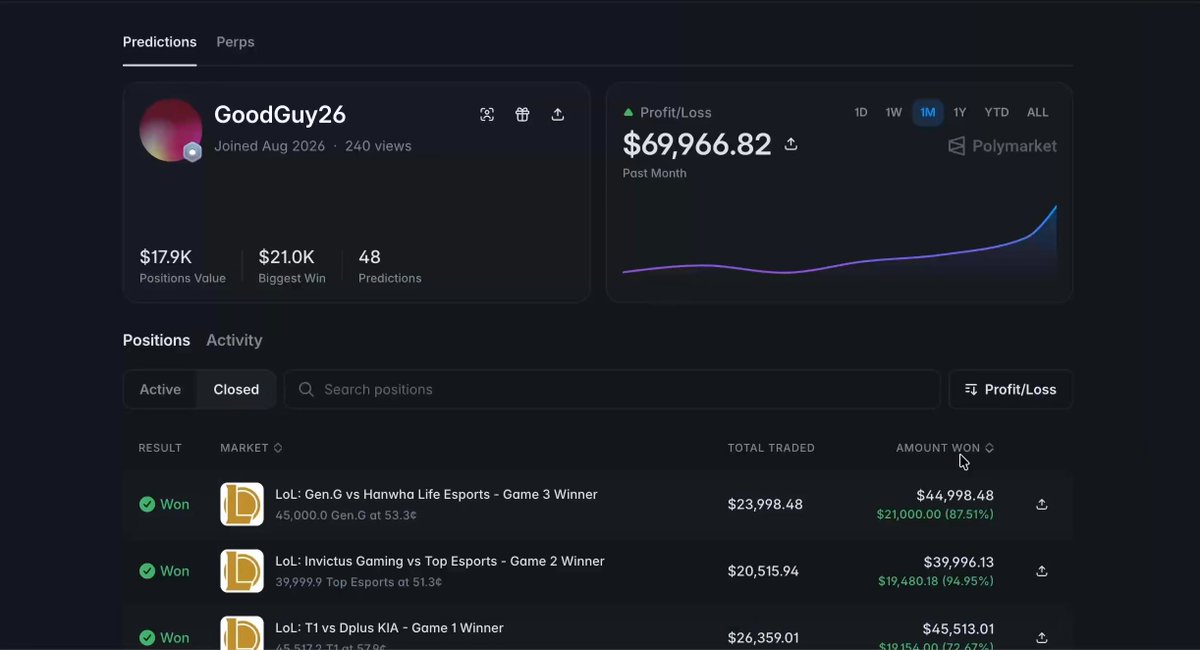Image resolution: width=1200 pixels, height=650 pixels.
Task: Click the 45,000.0 Gen.G at 53.3¢ detail
Action: pyautogui.click(x=346, y=514)
